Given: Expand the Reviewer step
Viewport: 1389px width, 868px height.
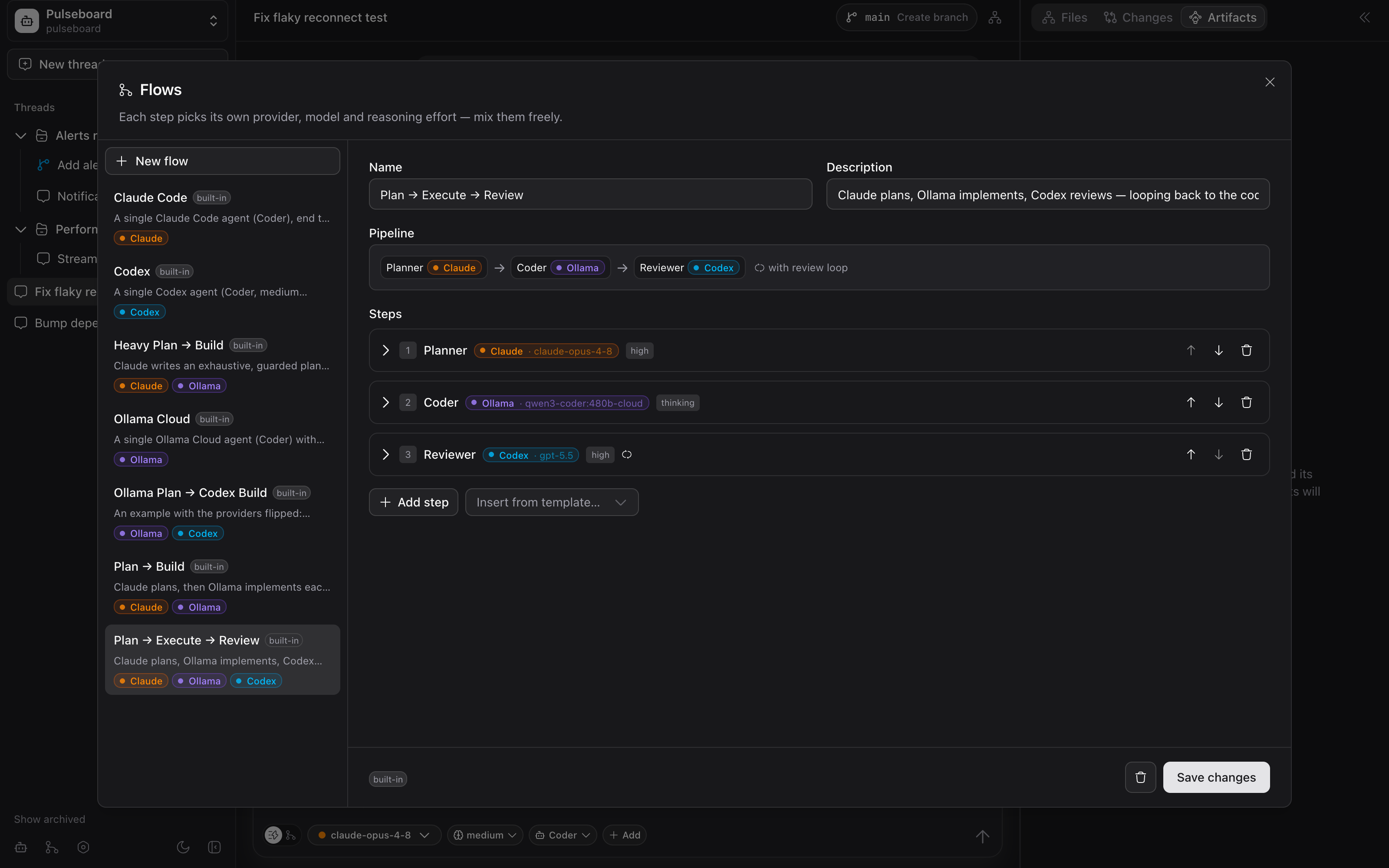Looking at the screenshot, I should 386,455.
